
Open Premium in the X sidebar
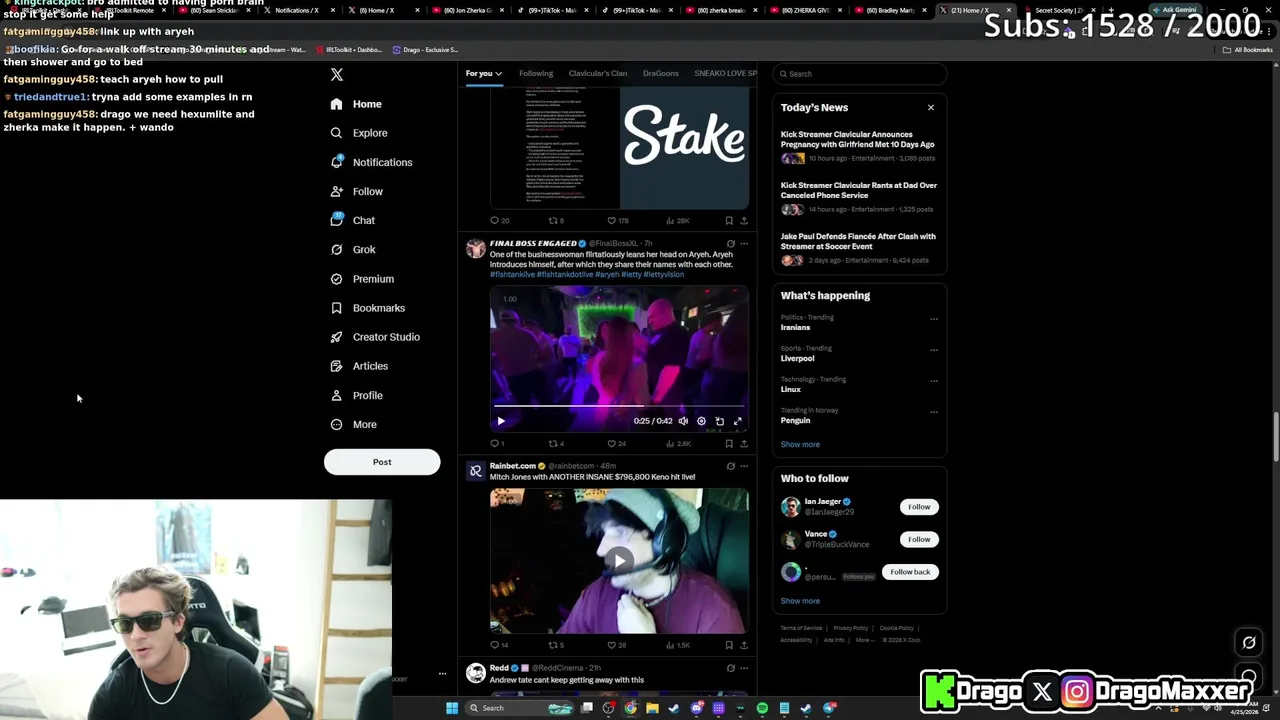[362, 279]
